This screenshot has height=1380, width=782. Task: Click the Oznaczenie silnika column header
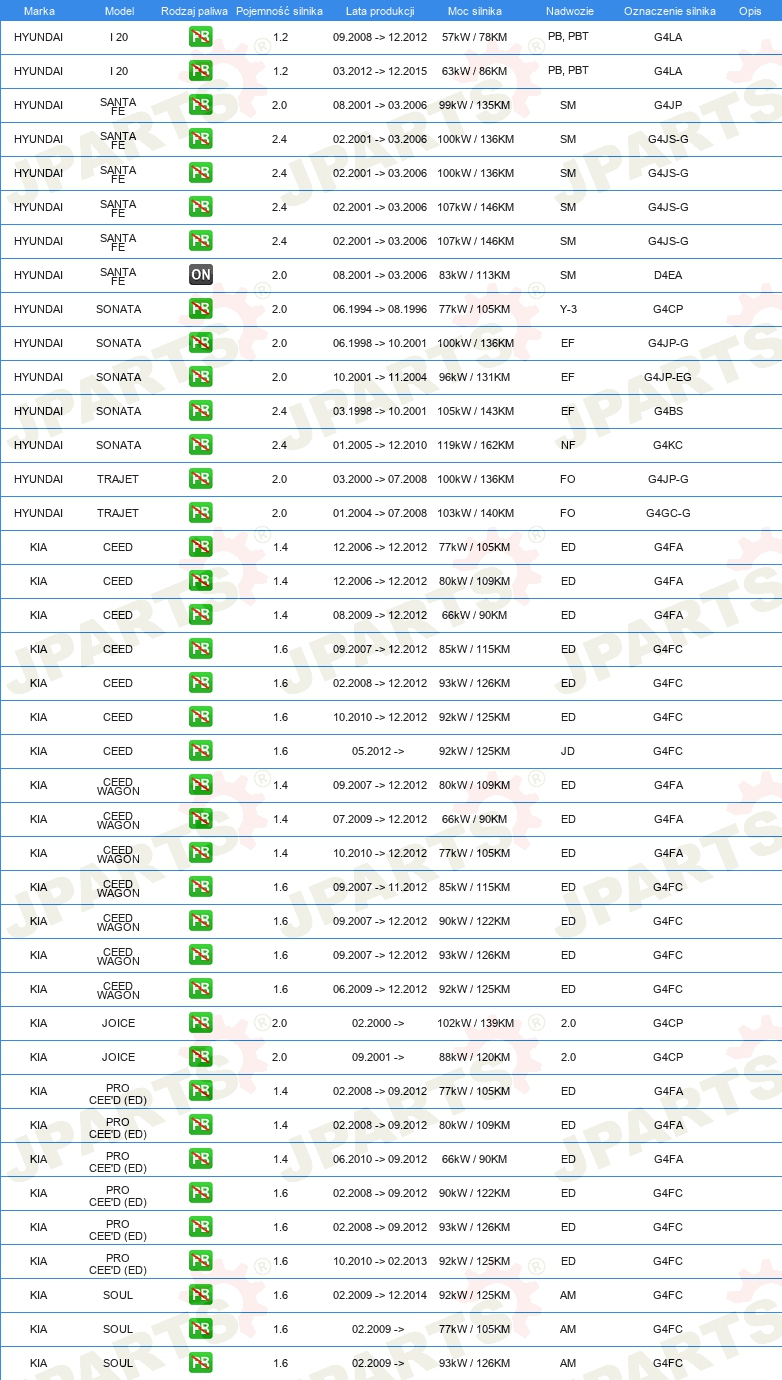coord(669,10)
